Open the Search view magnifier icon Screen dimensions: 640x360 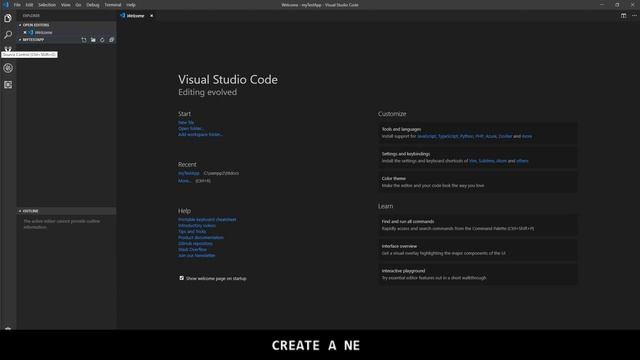click(x=8, y=35)
